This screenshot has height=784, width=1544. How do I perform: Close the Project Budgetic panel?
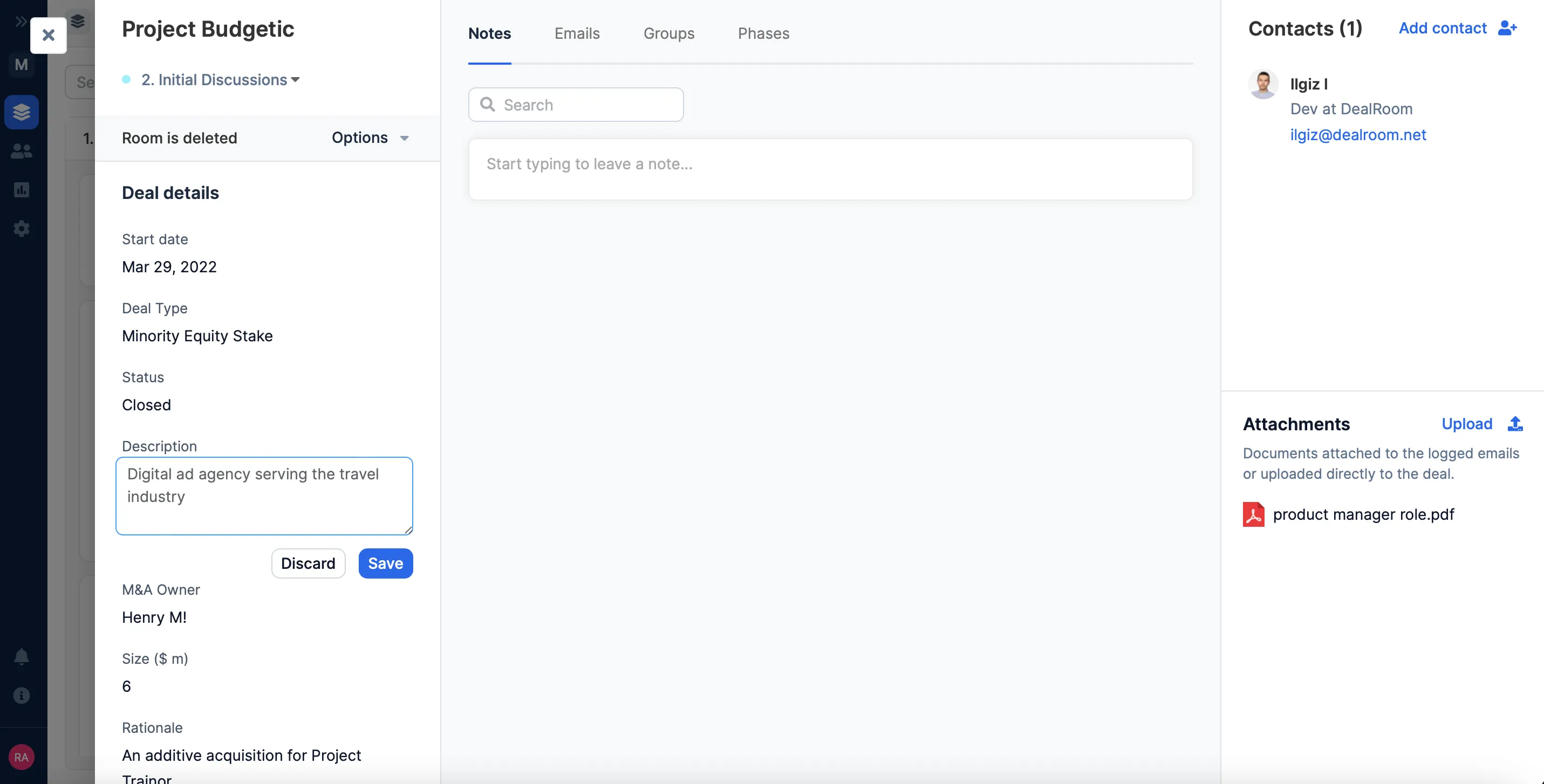point(49,36)
